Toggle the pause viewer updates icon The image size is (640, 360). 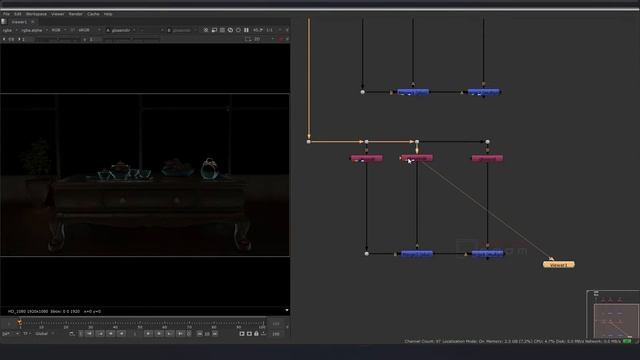tap(246, 30)
